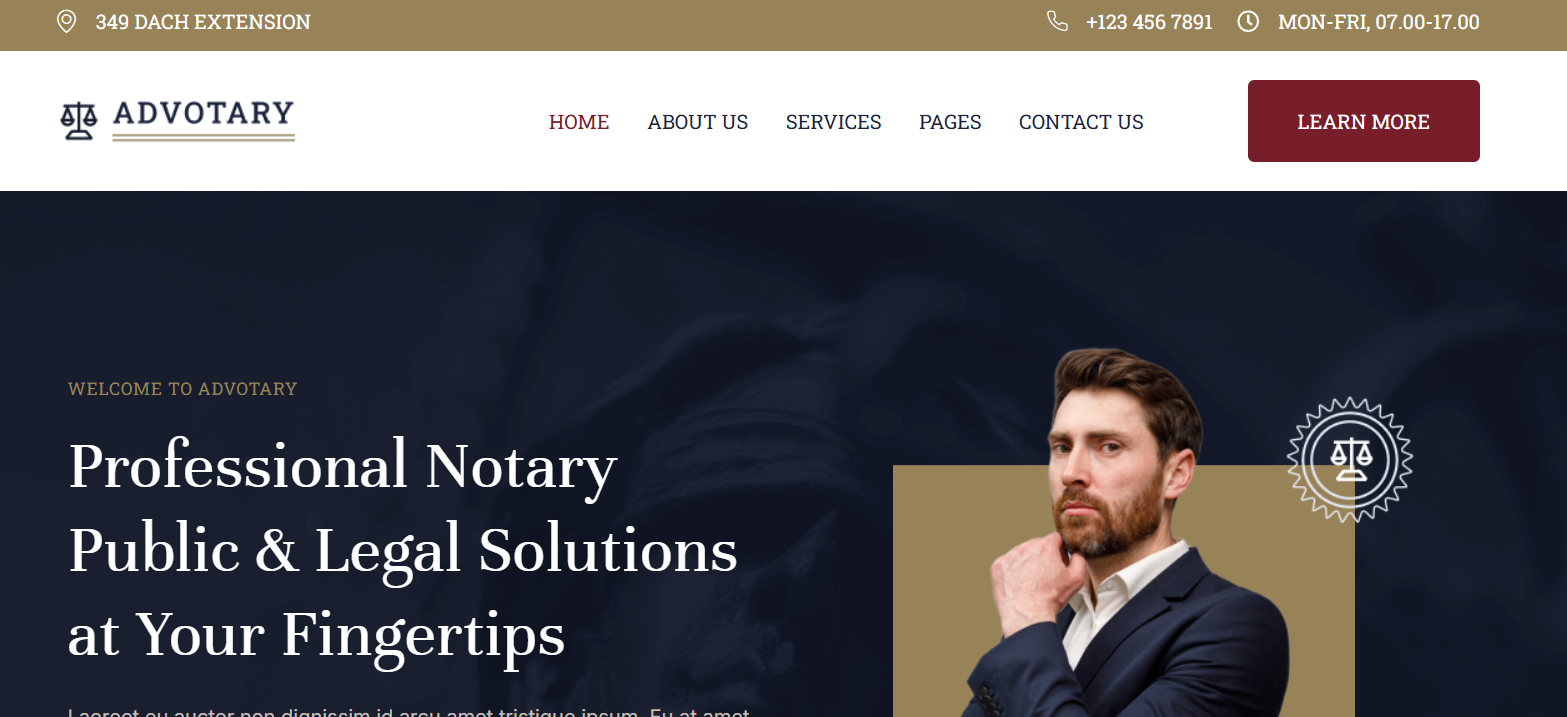1567x717 pixels.
Task: Go to the Home menu item
Action: click(x=579, y=122)
